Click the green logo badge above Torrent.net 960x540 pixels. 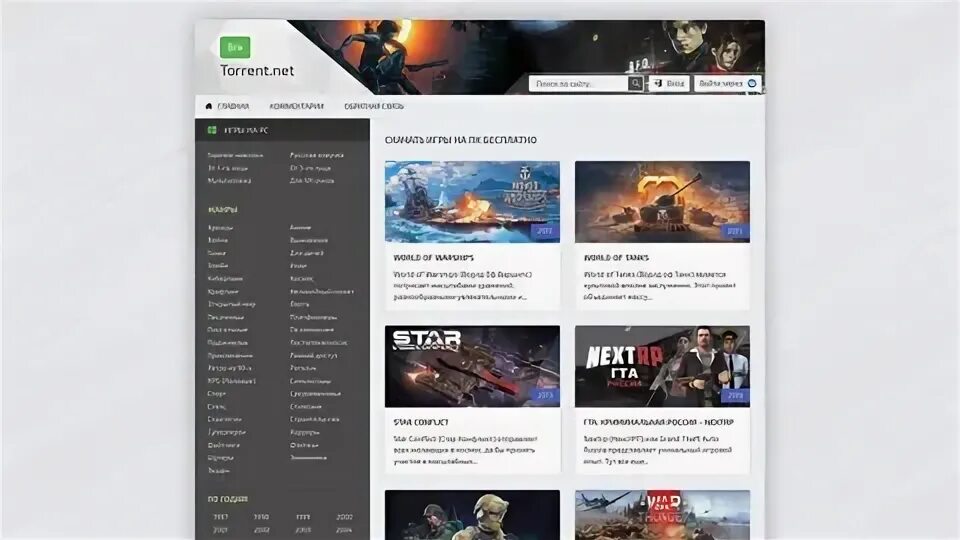coord(235,47)
